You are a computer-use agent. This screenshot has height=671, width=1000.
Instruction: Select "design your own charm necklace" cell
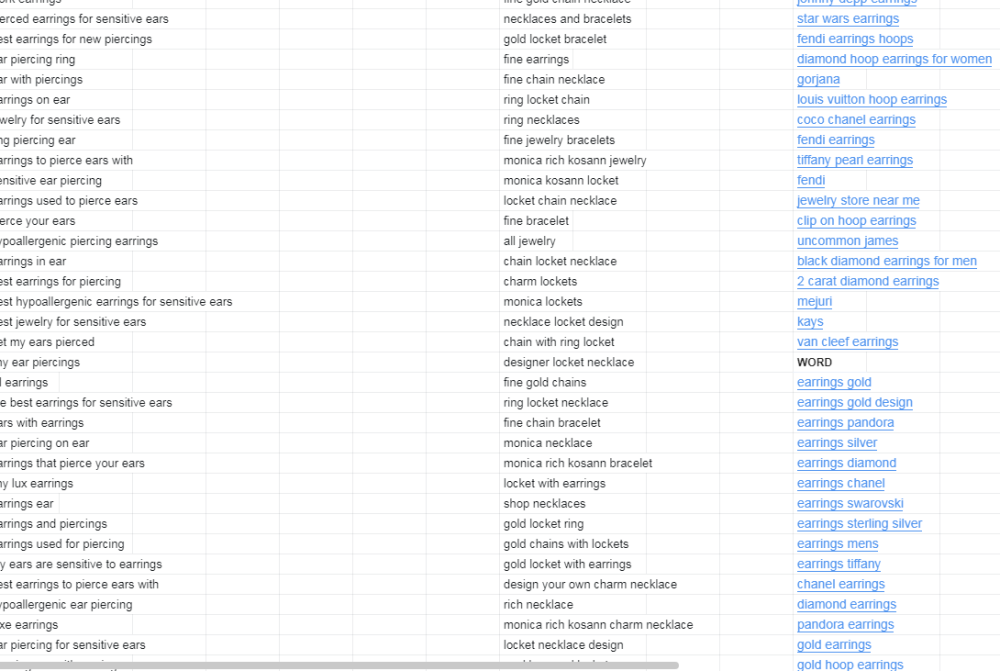(x=590, y=584)
